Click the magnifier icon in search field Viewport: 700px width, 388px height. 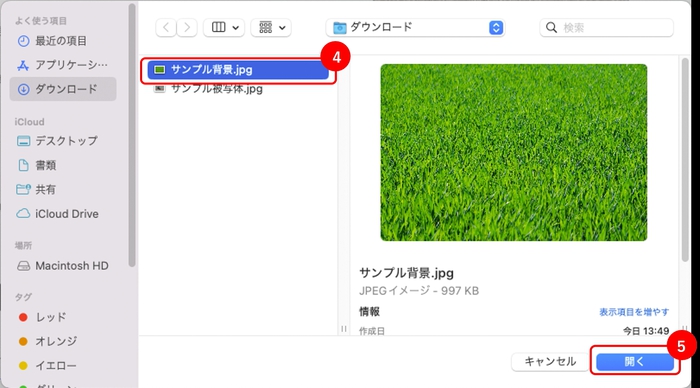(551, 28)
